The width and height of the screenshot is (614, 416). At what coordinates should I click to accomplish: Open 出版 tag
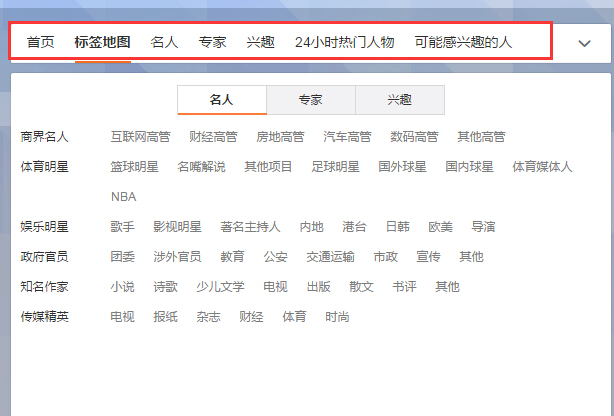tap(318, 287)
